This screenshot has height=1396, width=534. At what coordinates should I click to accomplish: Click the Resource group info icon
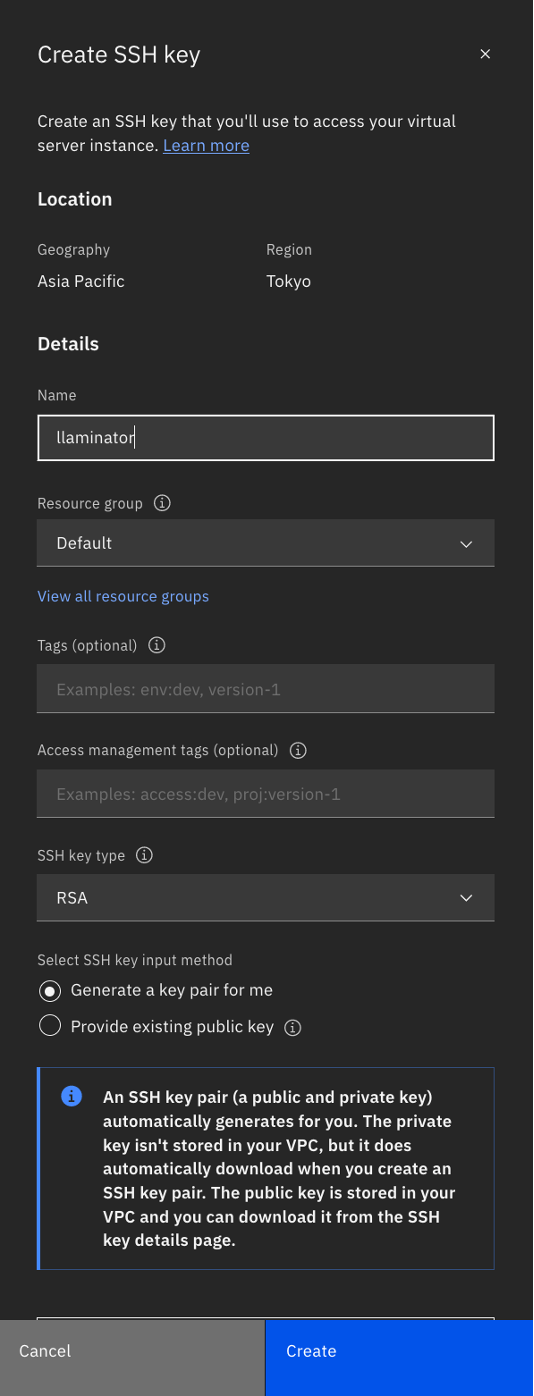click(162, 503)
